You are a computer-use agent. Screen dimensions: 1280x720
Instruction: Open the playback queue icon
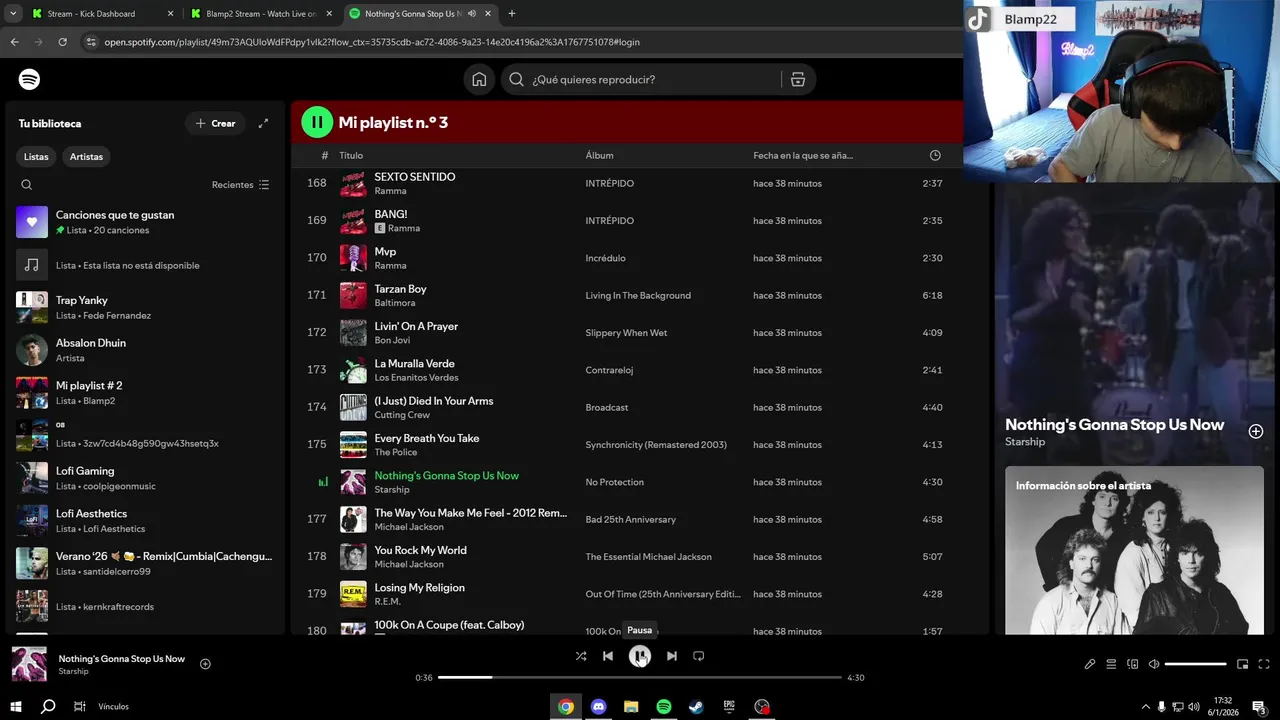pyautogui.click(x=1111, y=664)
